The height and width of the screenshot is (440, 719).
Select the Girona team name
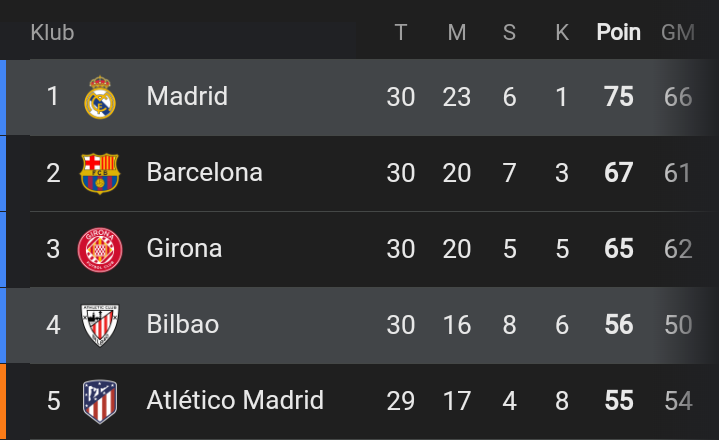184,248
